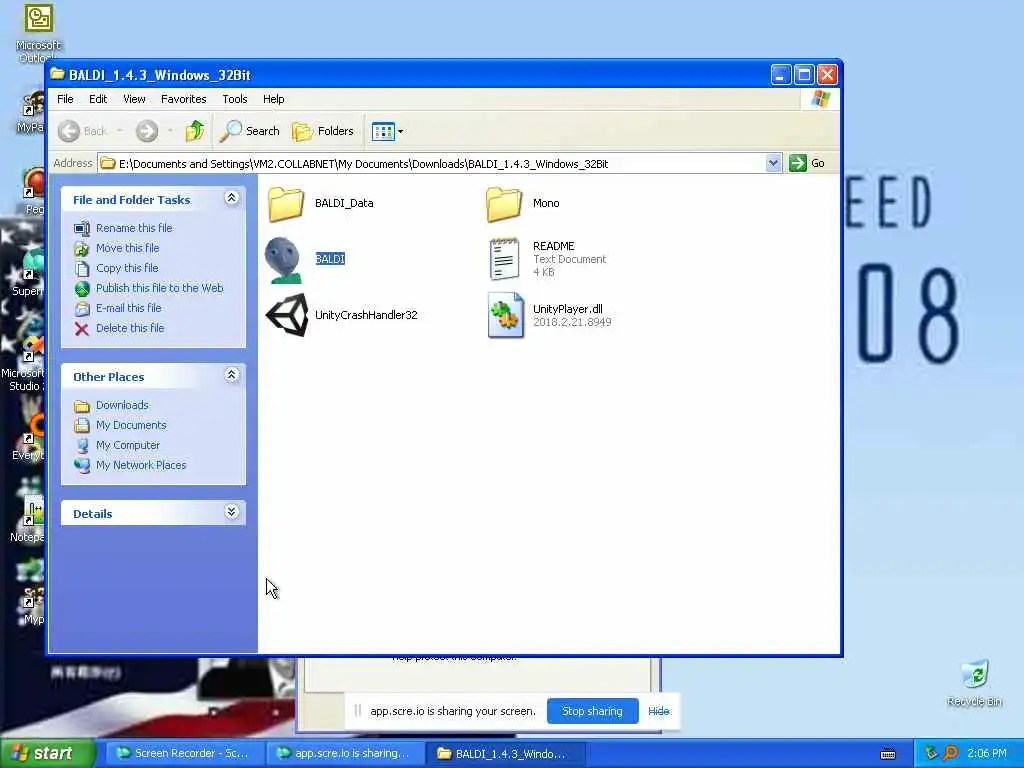Select the BALDI application icon

283,260
